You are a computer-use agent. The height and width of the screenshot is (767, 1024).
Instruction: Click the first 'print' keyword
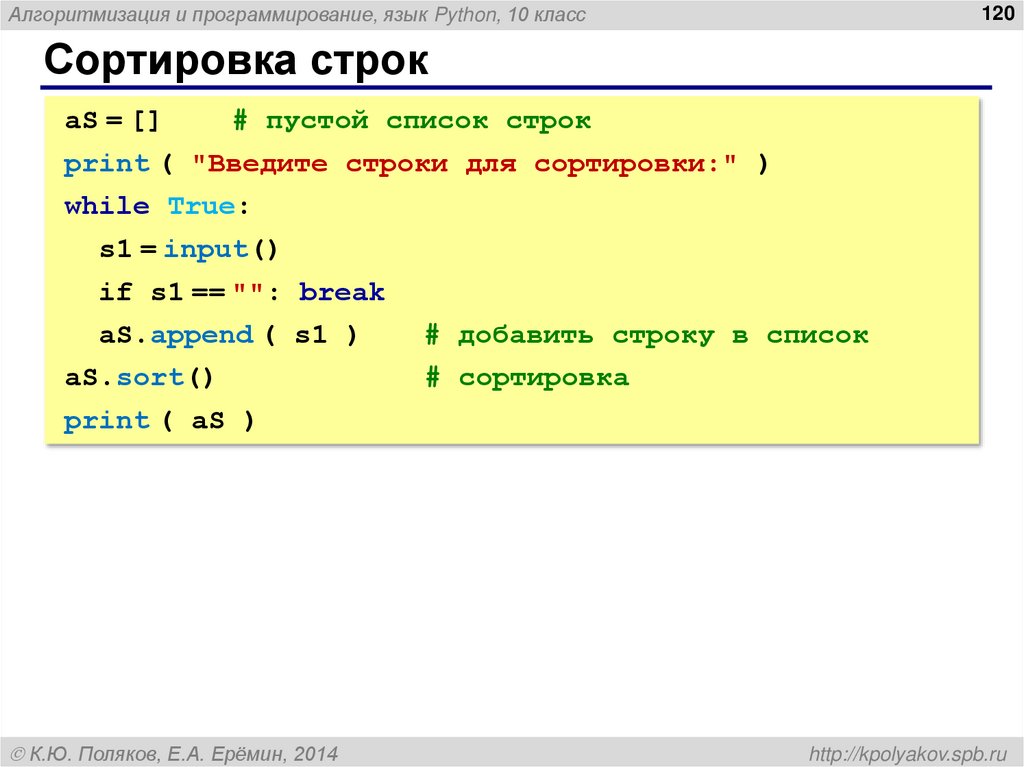(106, 164)
